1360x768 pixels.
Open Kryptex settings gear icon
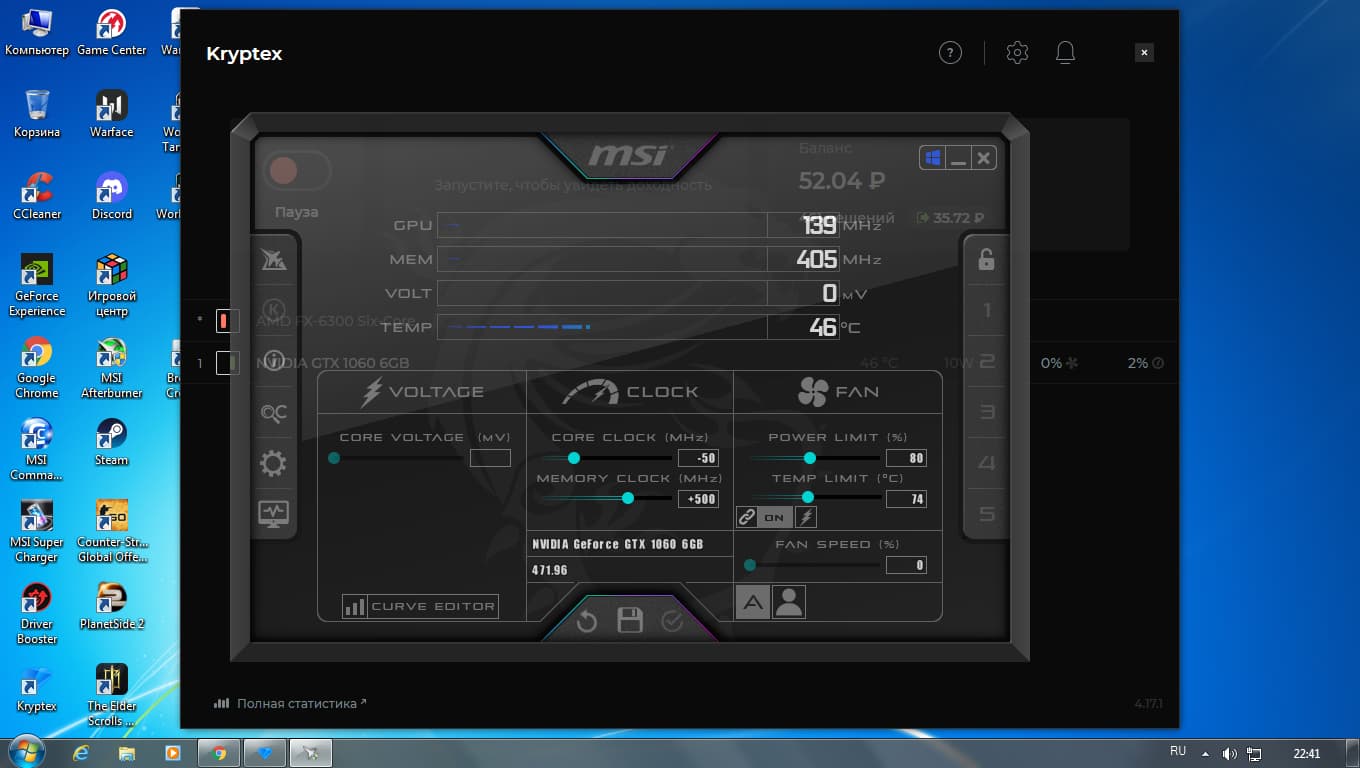pyautogui.click(x=1017, y=53)
